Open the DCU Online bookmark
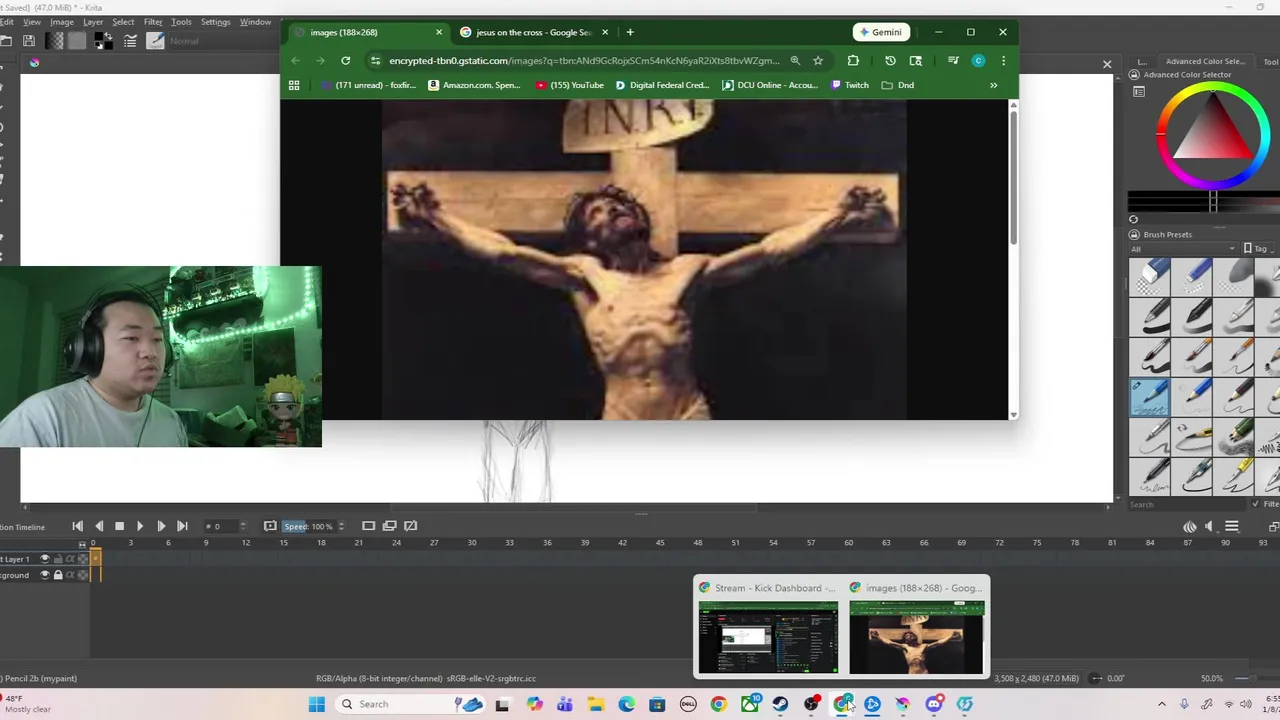 point(770,85)
